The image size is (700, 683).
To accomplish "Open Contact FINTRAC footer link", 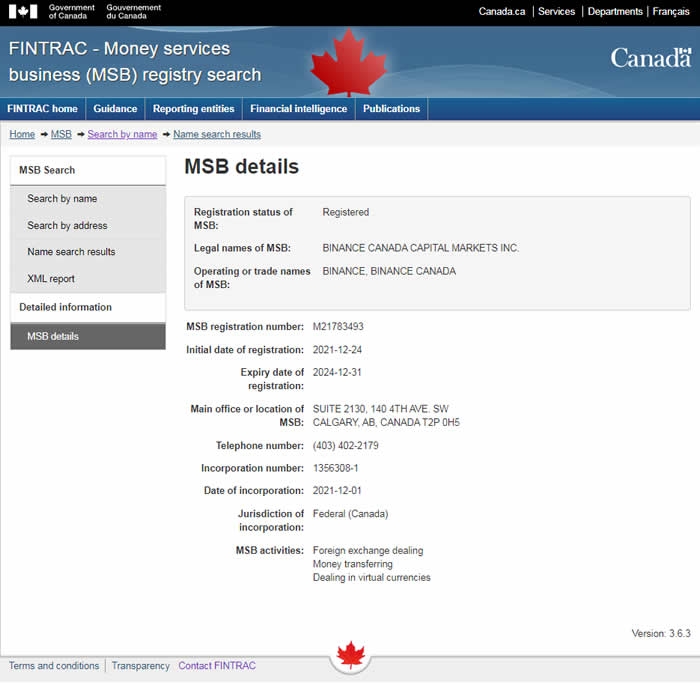I will 217,666.
